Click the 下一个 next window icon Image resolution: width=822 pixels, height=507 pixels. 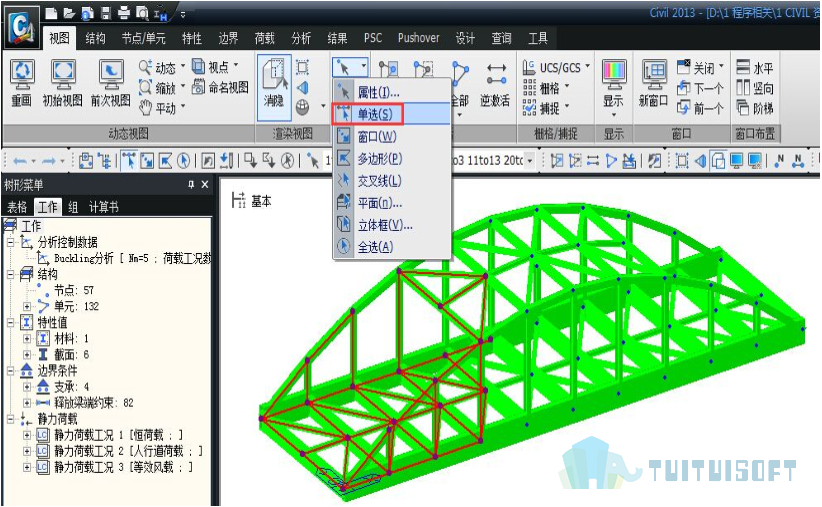pyautogui.click(x=683, y=88)
